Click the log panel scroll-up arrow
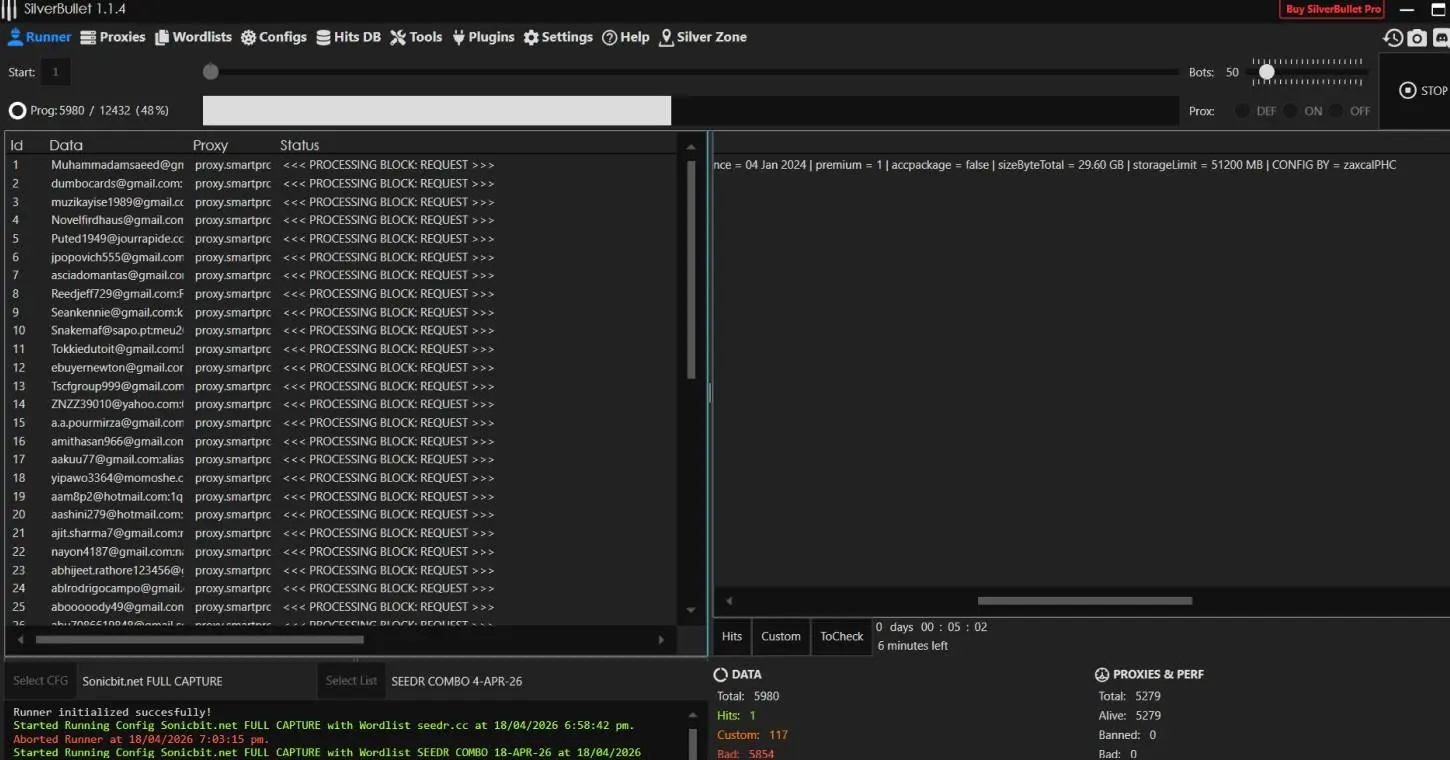The image size is (1450, 760). click(691, 715)
